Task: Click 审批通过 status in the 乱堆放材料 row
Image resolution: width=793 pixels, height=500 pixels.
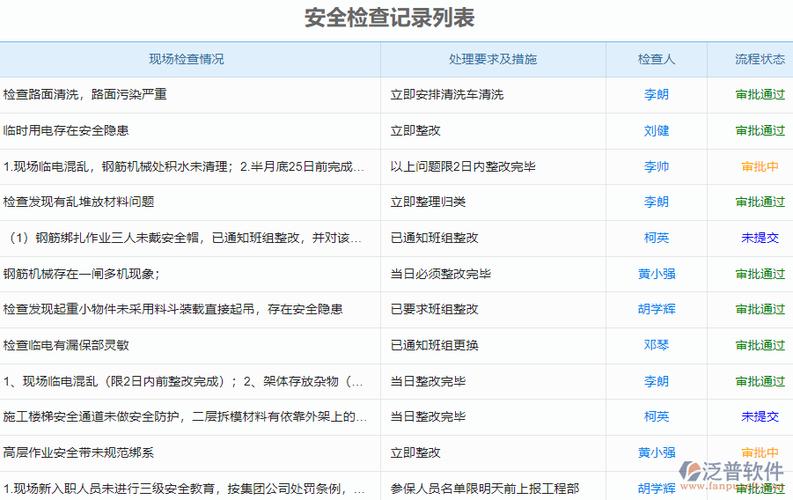Action: click(760, 202)
